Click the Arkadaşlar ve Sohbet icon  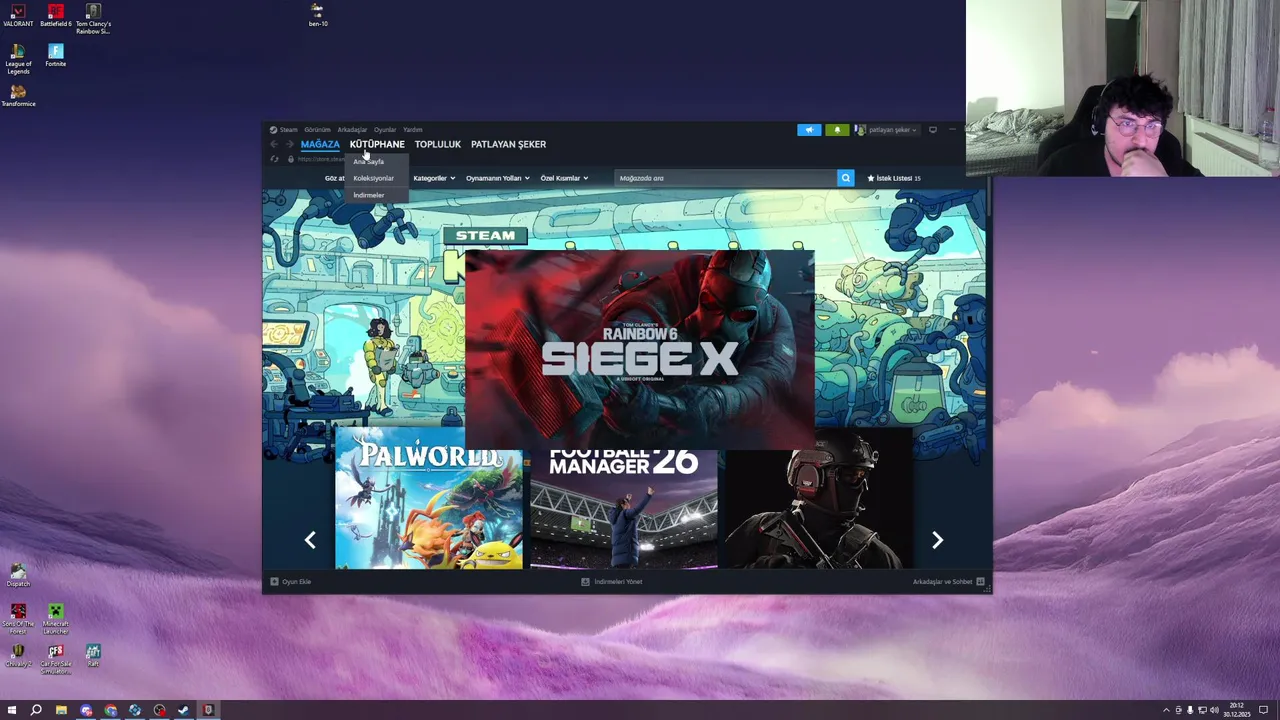coord(980,581)
